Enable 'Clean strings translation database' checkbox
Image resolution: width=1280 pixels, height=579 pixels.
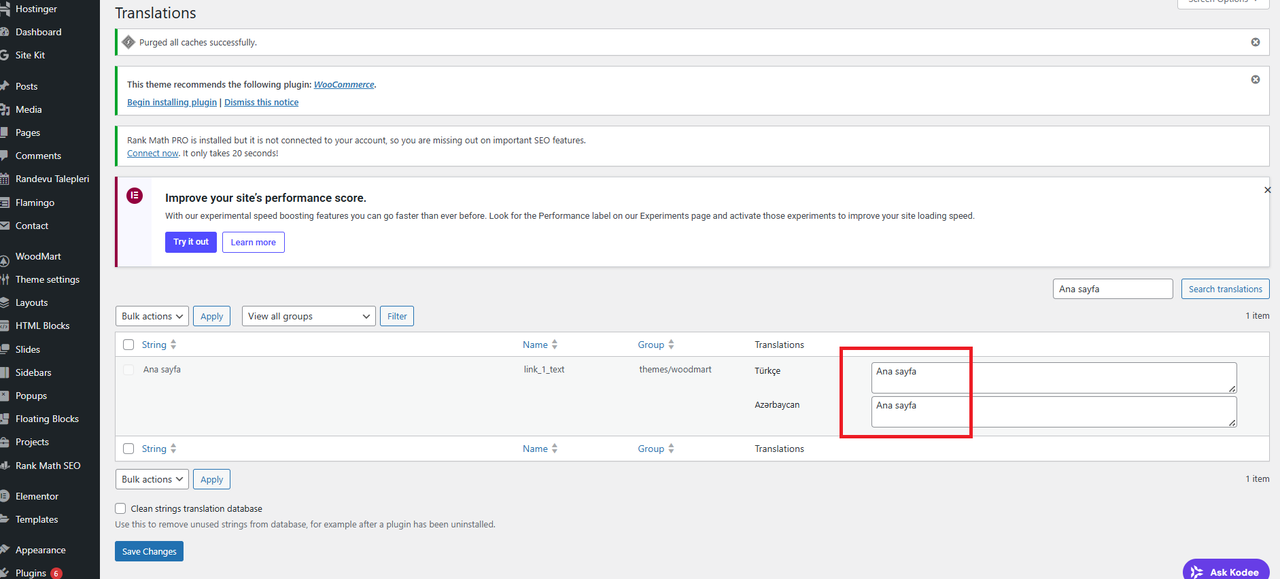pos(121,508)
